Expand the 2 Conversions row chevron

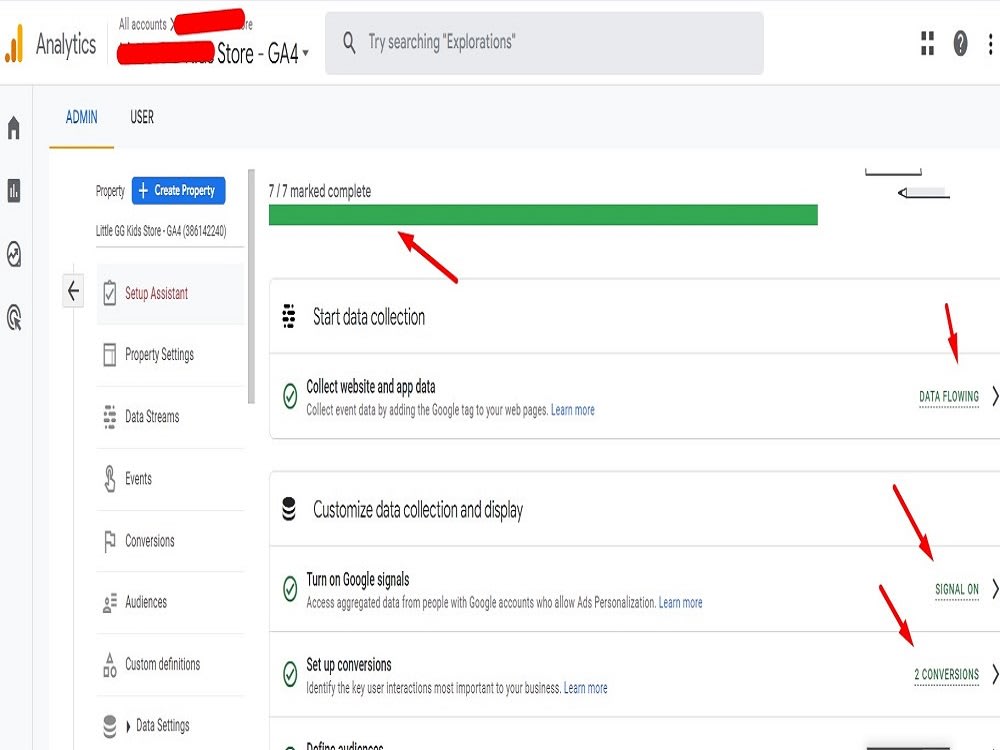994,673
